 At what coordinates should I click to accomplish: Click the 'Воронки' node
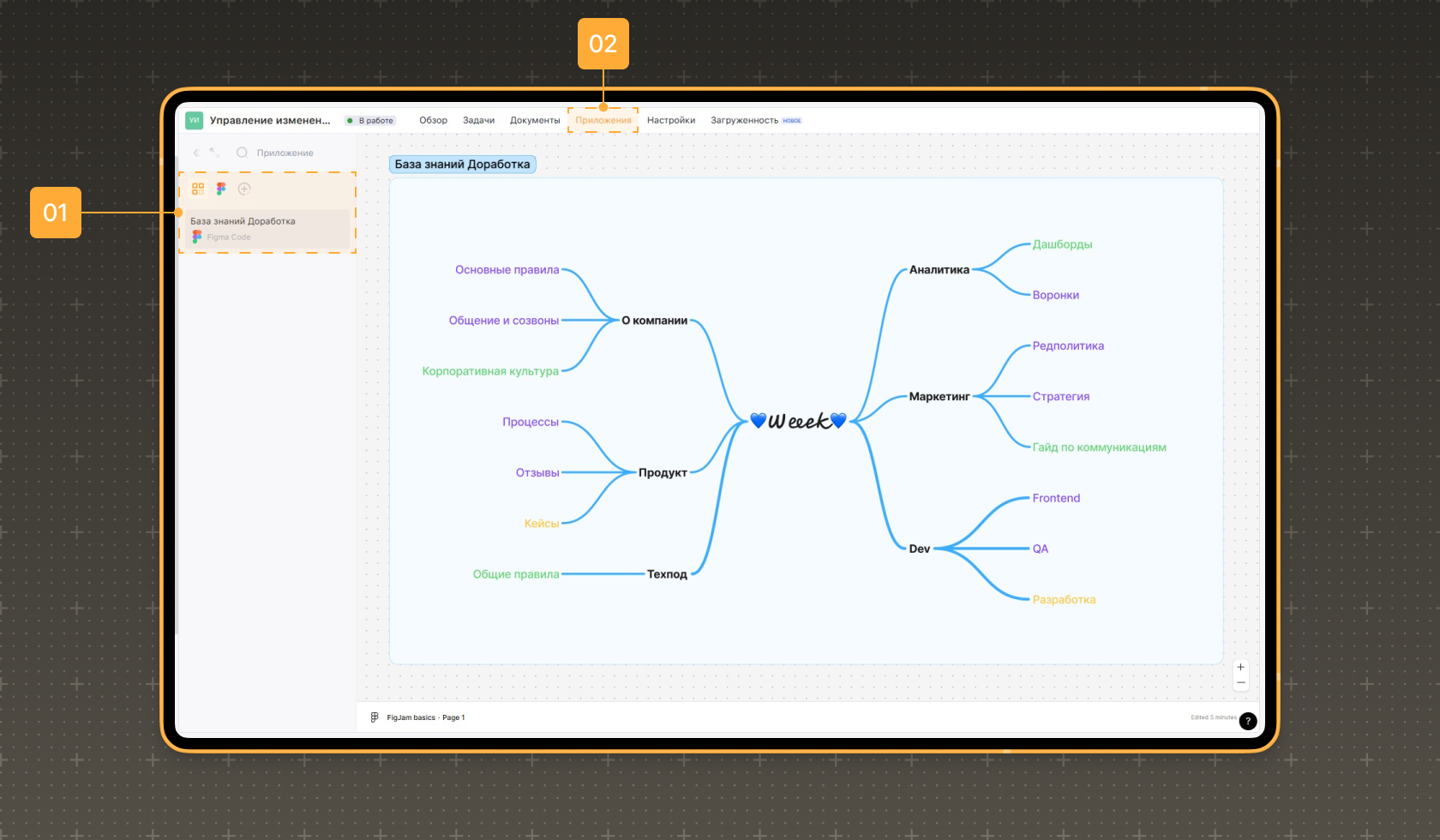point(1056,295)
